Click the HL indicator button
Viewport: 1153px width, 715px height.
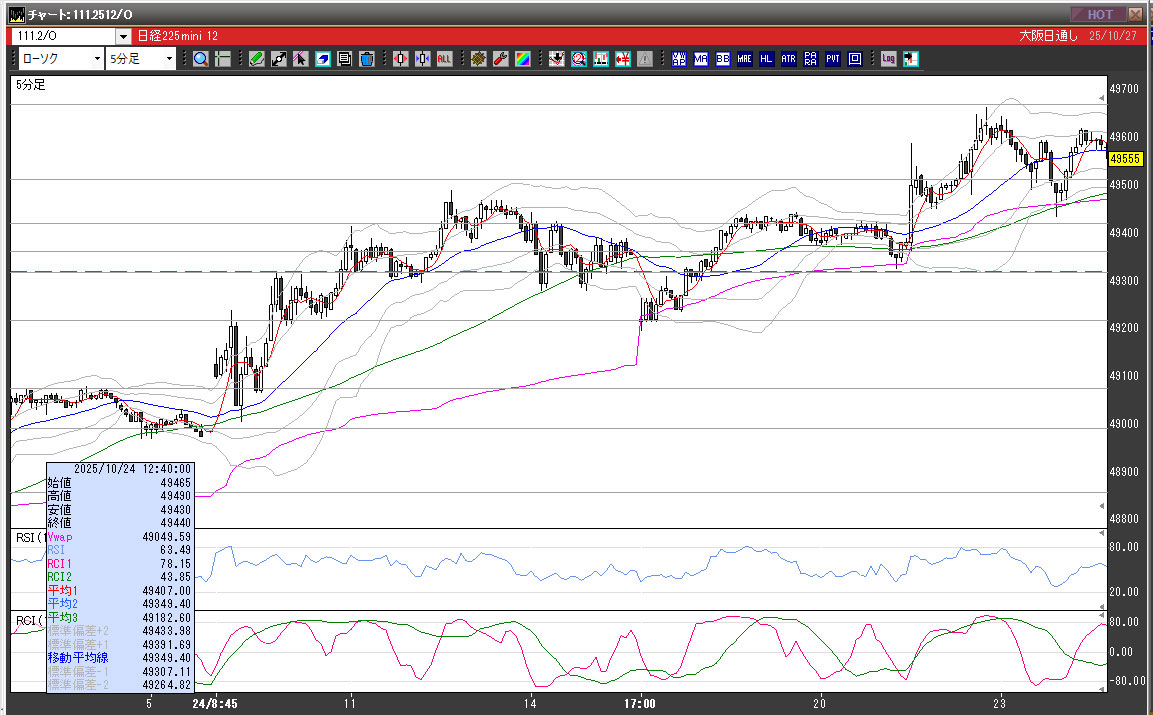point(767,59)
